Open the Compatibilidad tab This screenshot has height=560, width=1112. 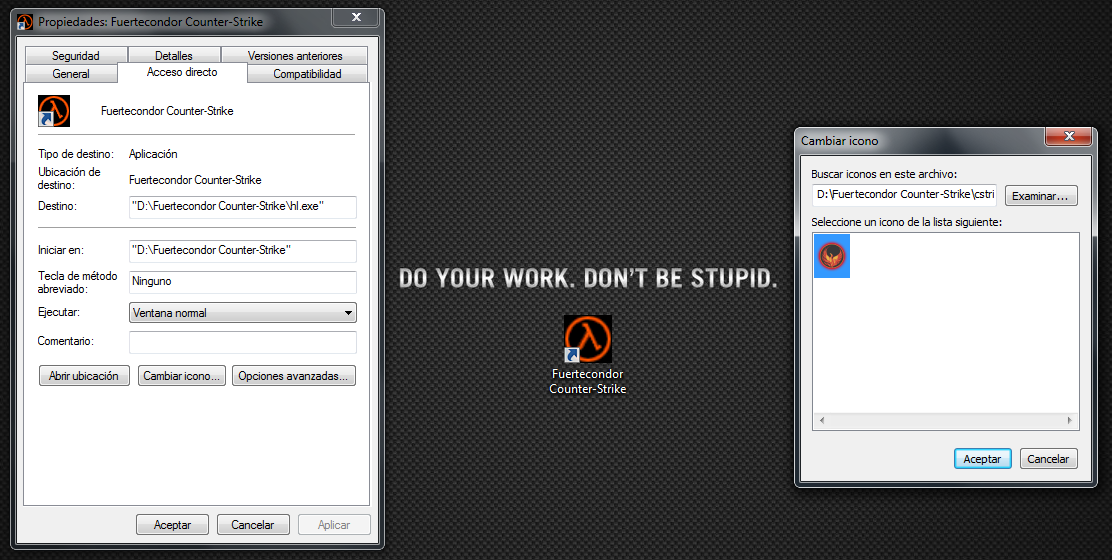pyautogui.click(x=307, y=74)
